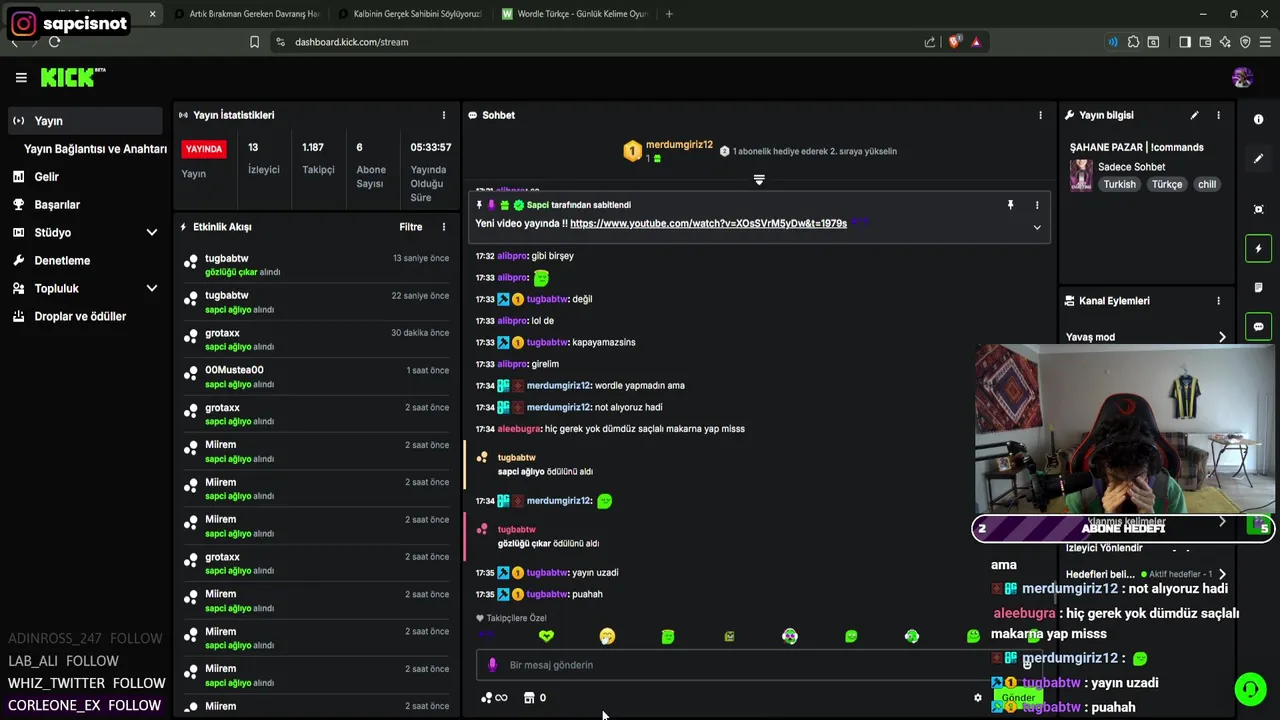
Task: Toggle the lightning activity feed icon in the right sidebar
Action: [x=1258, y=248]
